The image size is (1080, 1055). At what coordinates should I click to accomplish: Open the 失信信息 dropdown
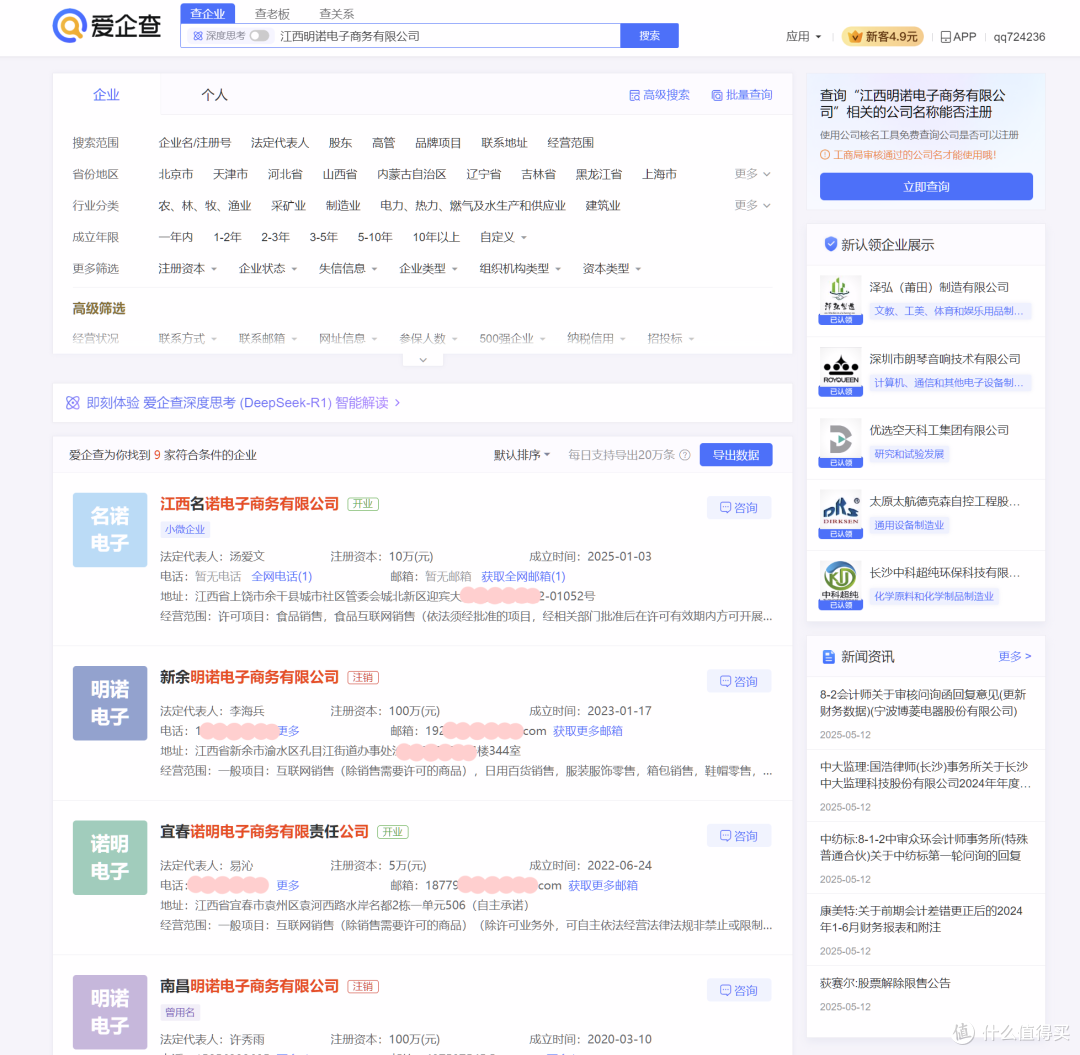(348, 269)
